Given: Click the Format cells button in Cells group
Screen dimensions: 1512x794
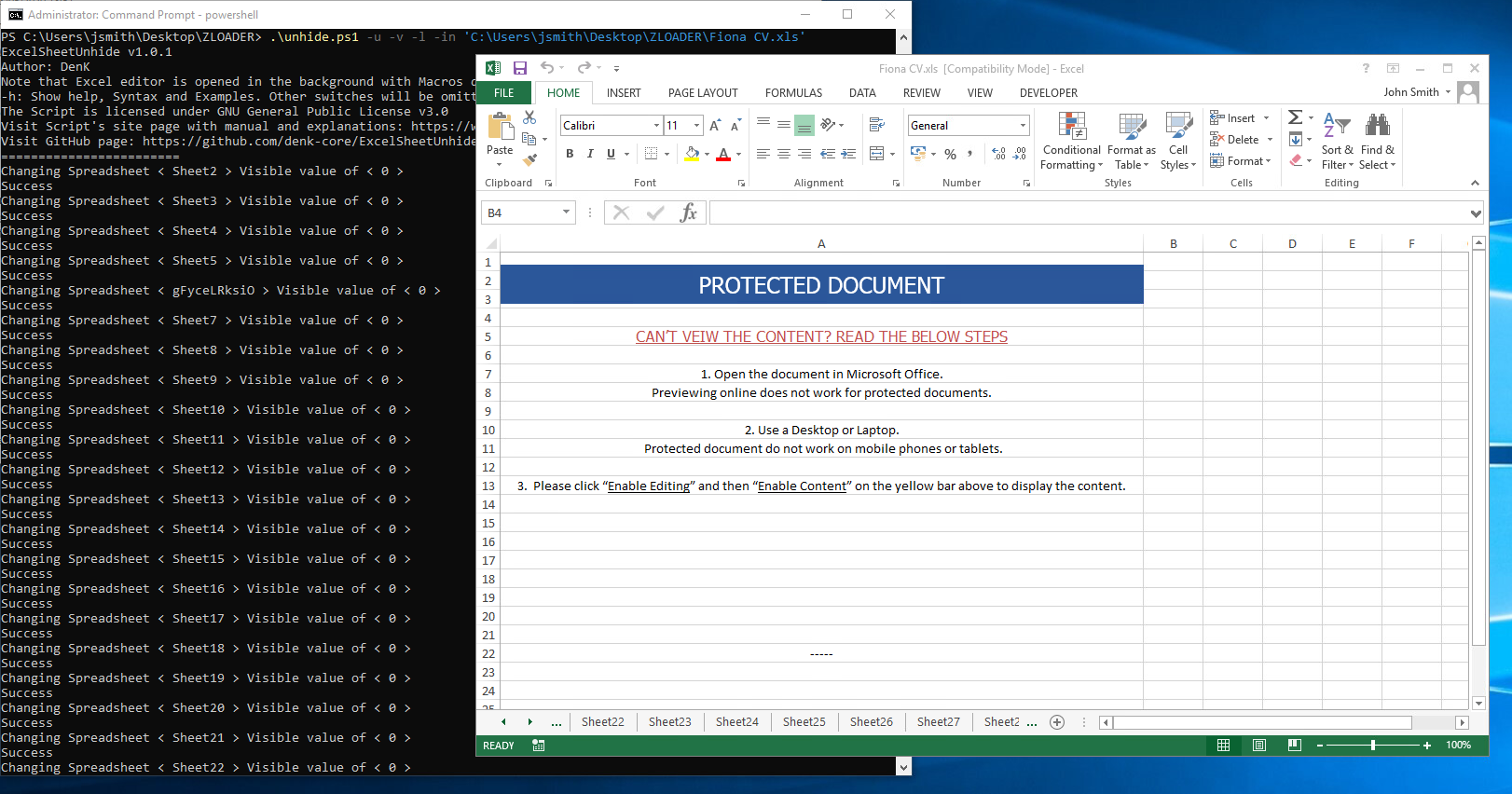Looking at the screenshot, I should pyautogui.click(x=1241, y=160).
